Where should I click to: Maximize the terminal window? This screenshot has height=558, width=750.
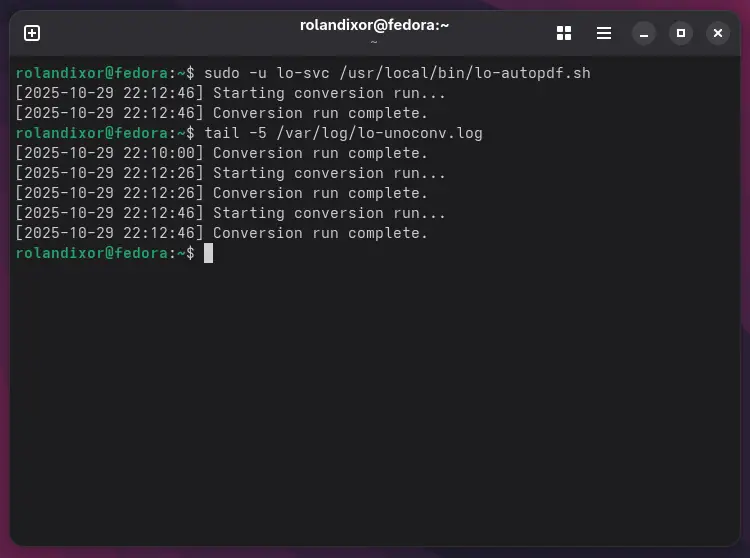[x=681, y=33]
